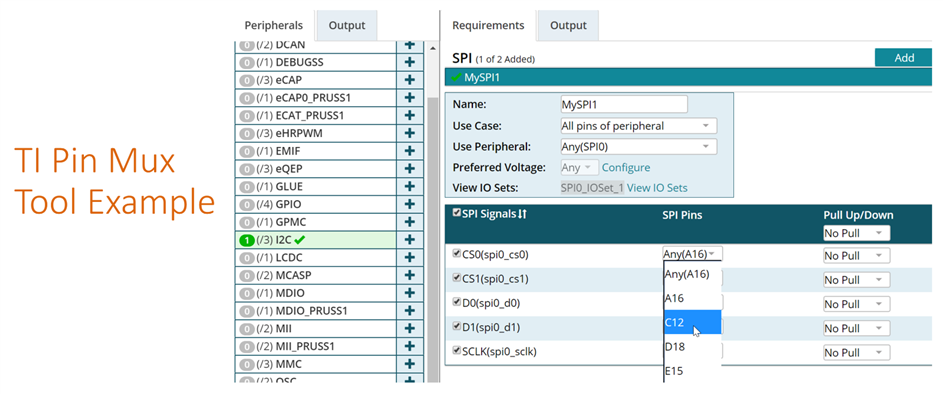Click the Name input field MySPI1

(624, 104)
